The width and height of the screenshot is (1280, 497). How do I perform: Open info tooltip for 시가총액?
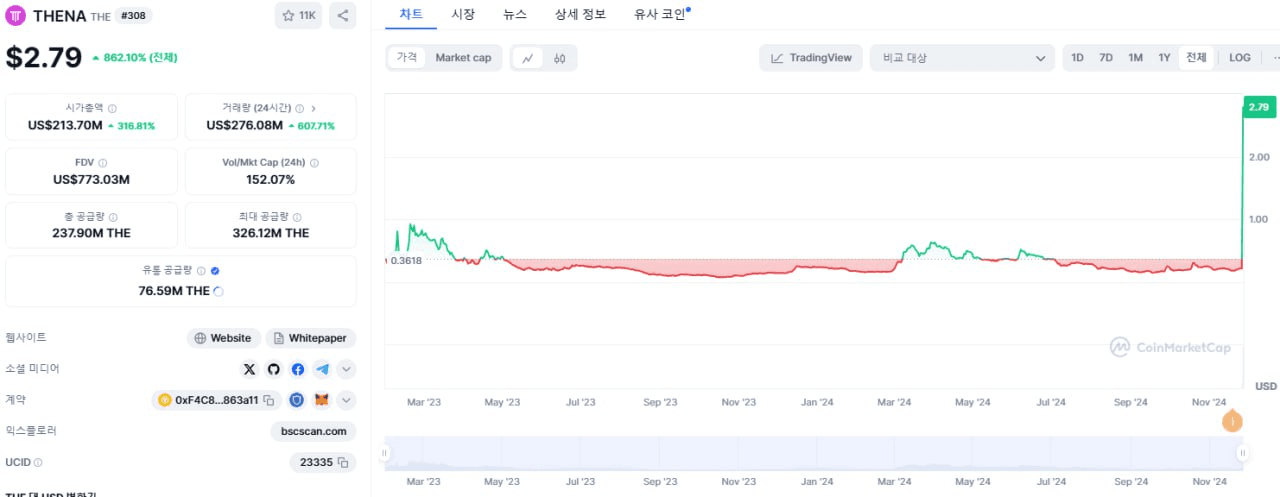(x=112, y=108)
